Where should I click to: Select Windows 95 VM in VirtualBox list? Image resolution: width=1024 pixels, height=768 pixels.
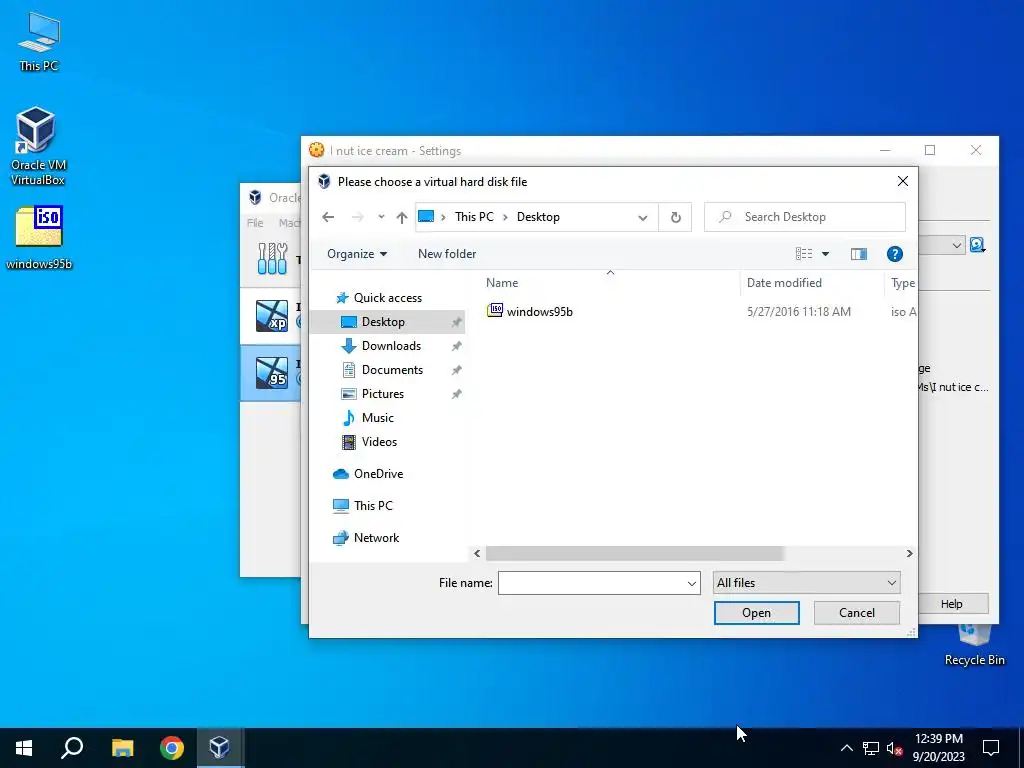tap(272, 372)
